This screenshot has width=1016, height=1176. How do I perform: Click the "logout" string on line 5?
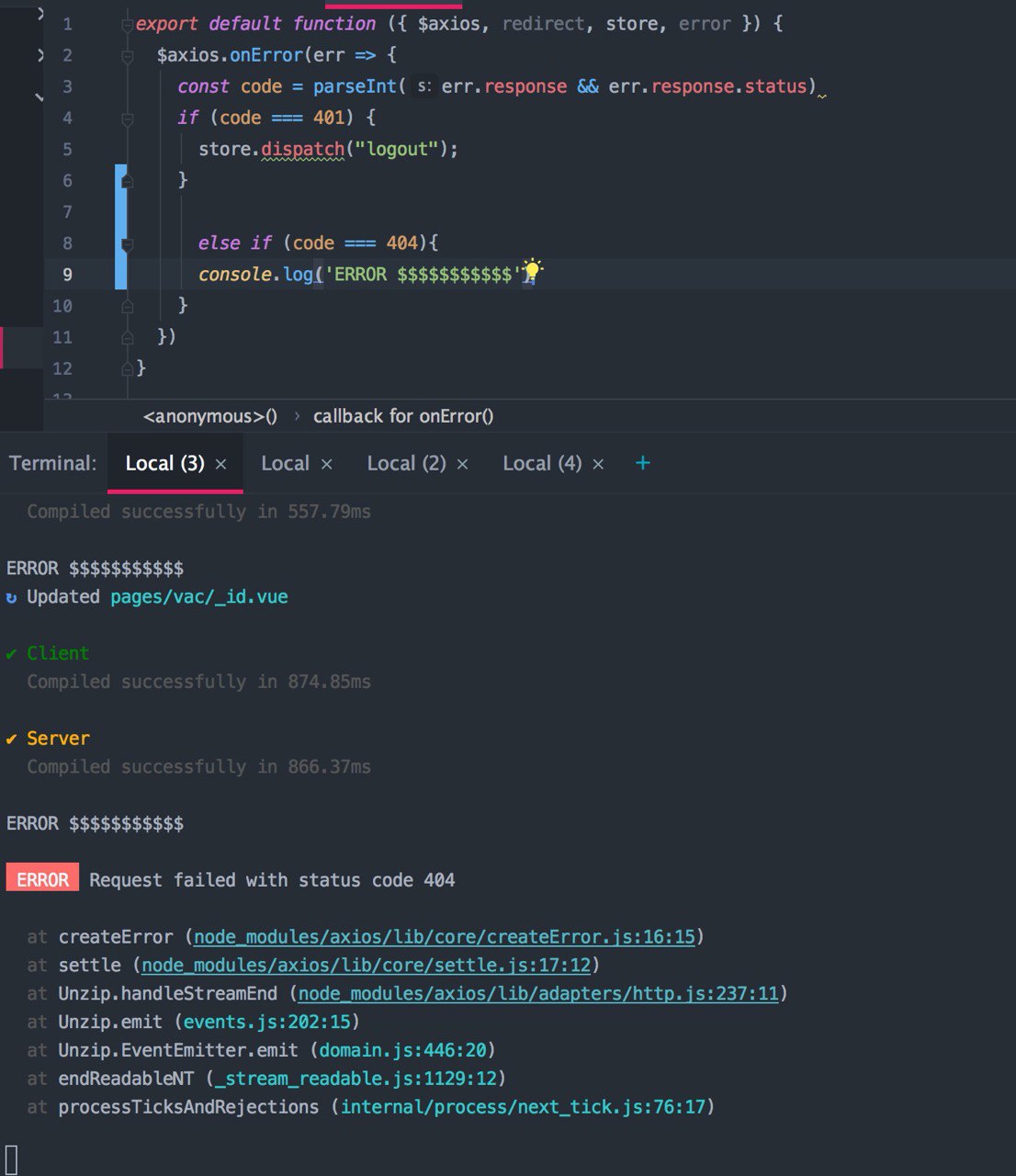[397, 149]
